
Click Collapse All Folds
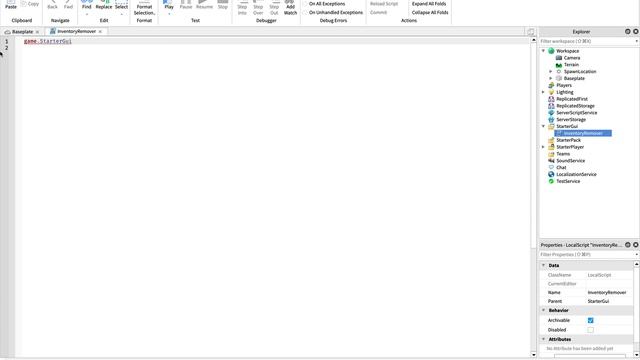click(430, 13)
